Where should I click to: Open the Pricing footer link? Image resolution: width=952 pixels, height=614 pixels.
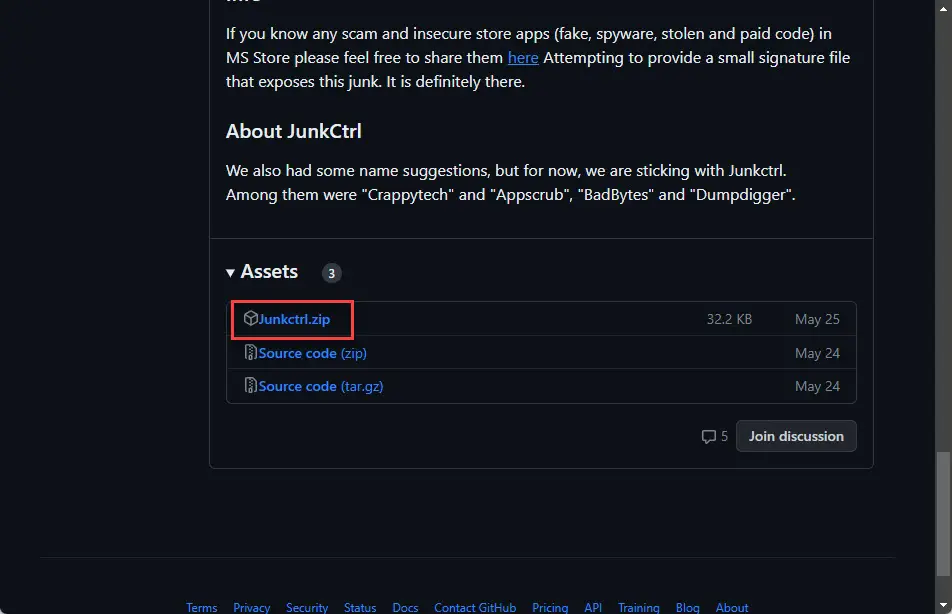[x=550, y=607]
